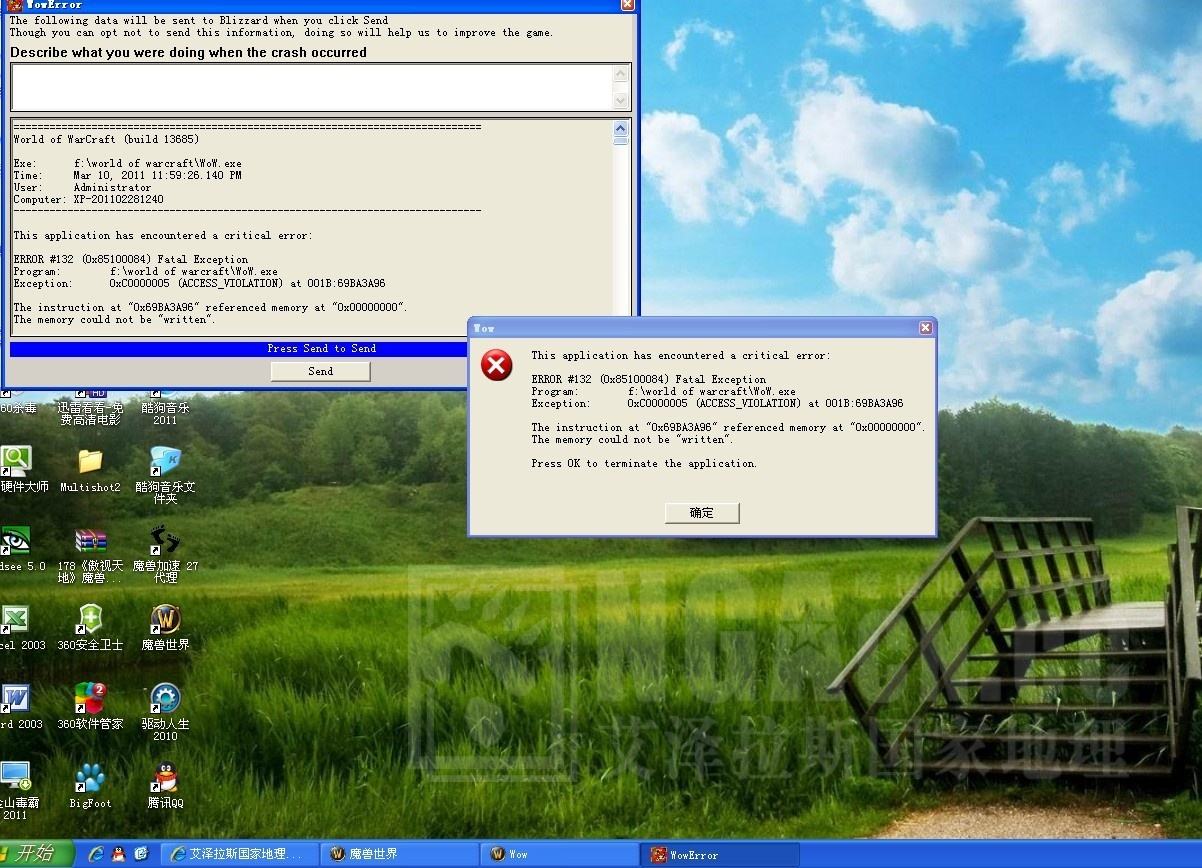This screenshot has width=1202, height=868.
Task: Open the 开始 Start menu
Action: tap(36, 854)
